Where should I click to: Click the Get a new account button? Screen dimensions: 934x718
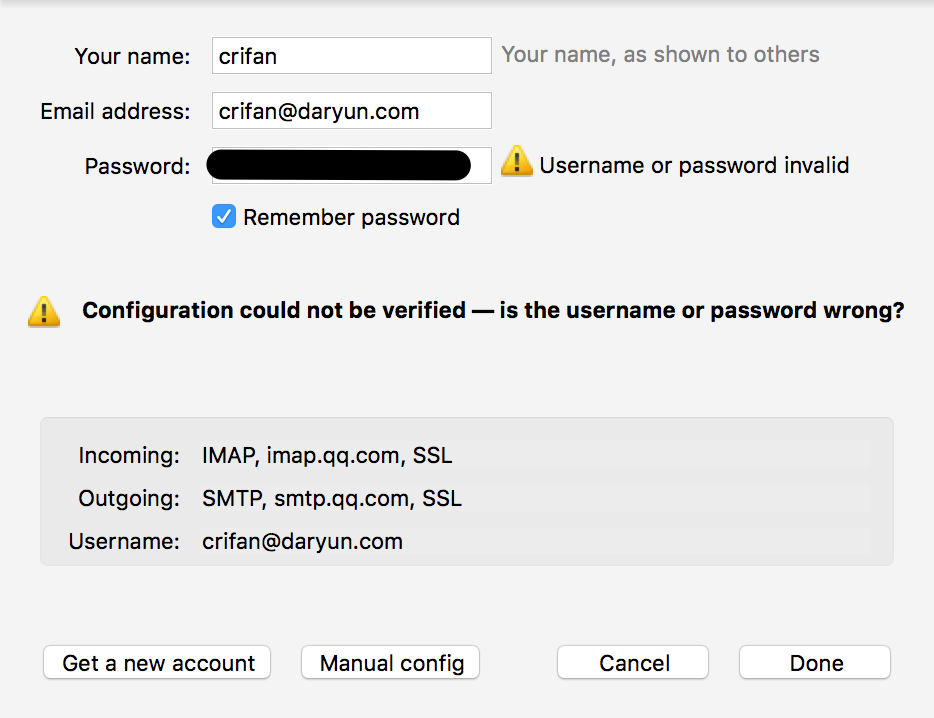pos(157,662)
